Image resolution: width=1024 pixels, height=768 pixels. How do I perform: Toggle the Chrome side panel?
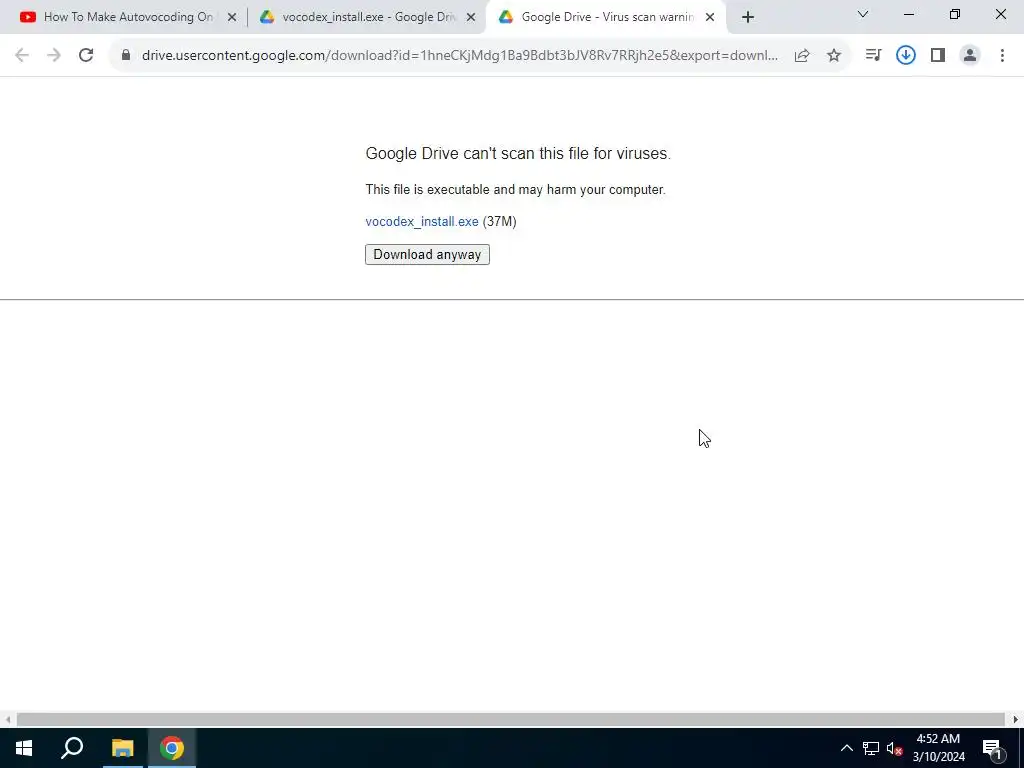click(938, 56)
